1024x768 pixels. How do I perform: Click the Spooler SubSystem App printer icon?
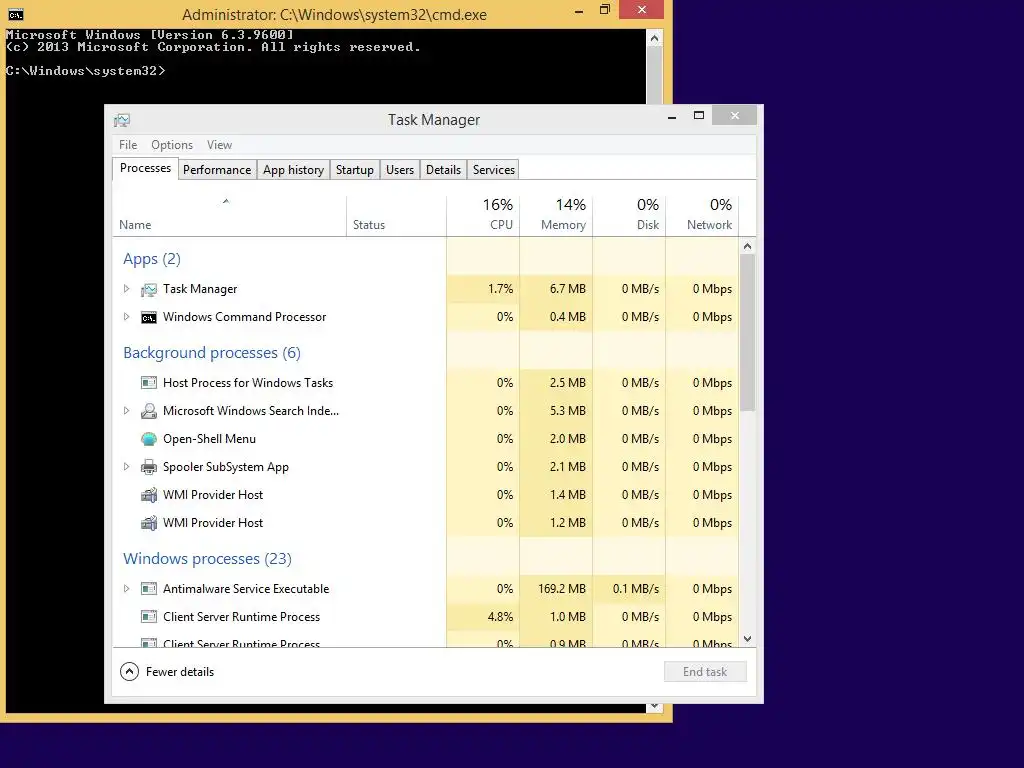[x=149, y=467]
